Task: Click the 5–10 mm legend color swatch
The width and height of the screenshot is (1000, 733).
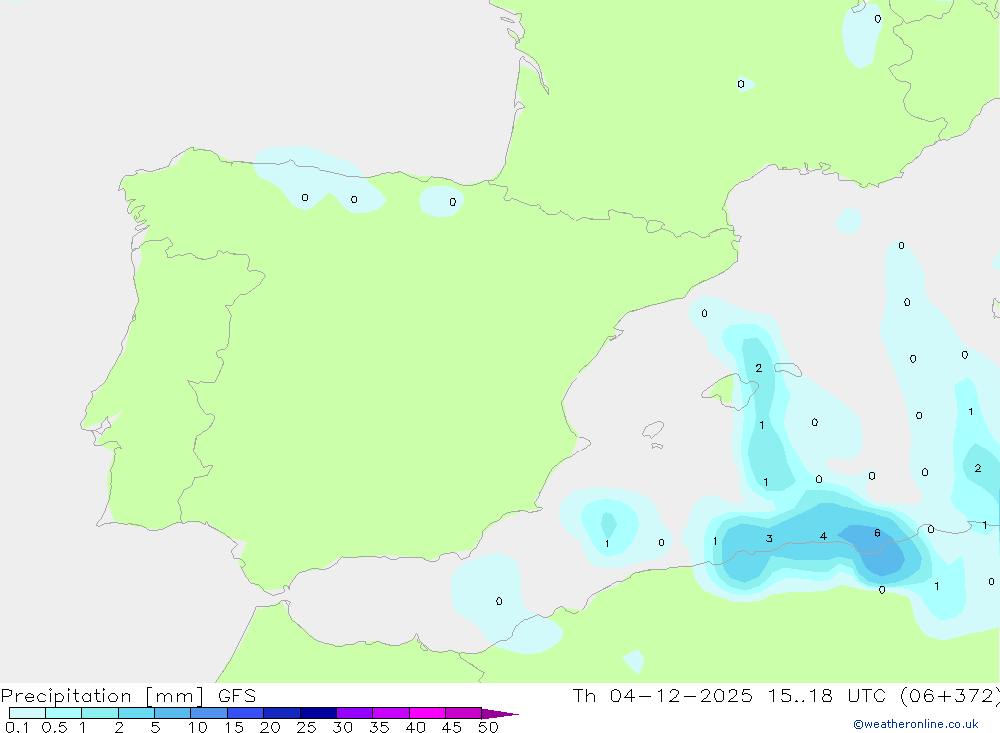Action: point(172,713)
